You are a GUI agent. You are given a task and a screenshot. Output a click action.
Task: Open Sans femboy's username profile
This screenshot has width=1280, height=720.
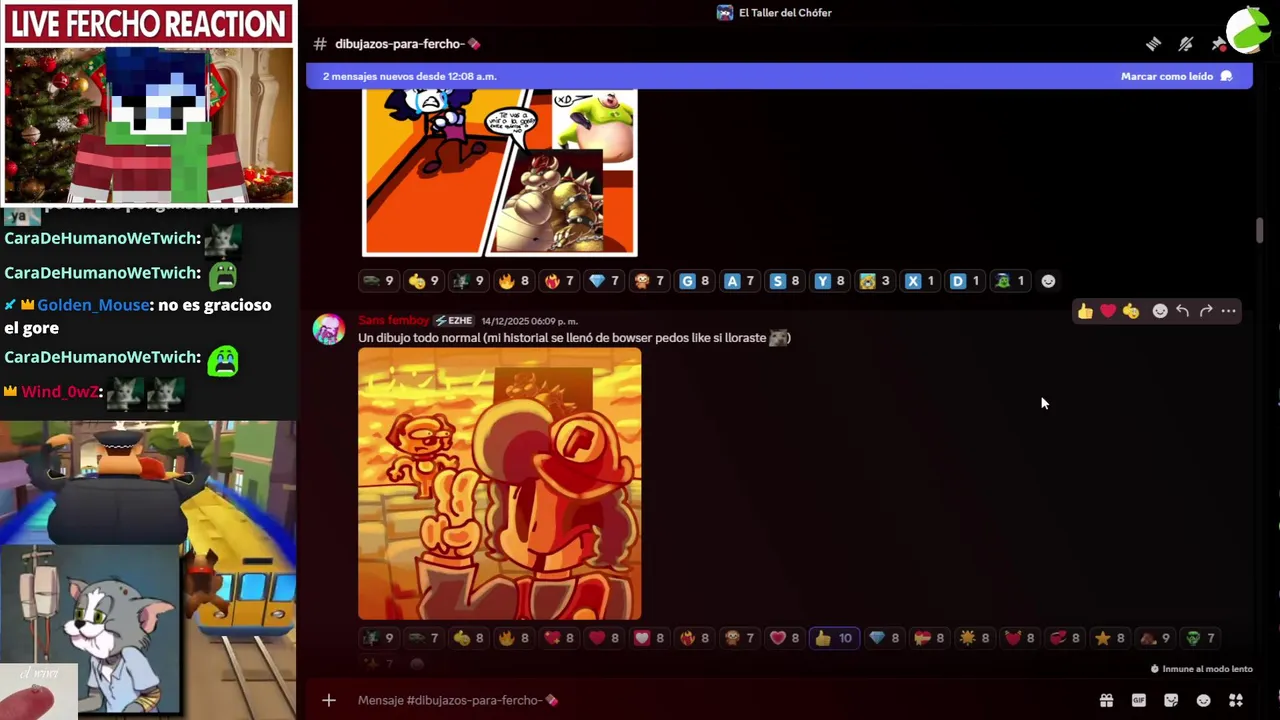click(393, 321)
